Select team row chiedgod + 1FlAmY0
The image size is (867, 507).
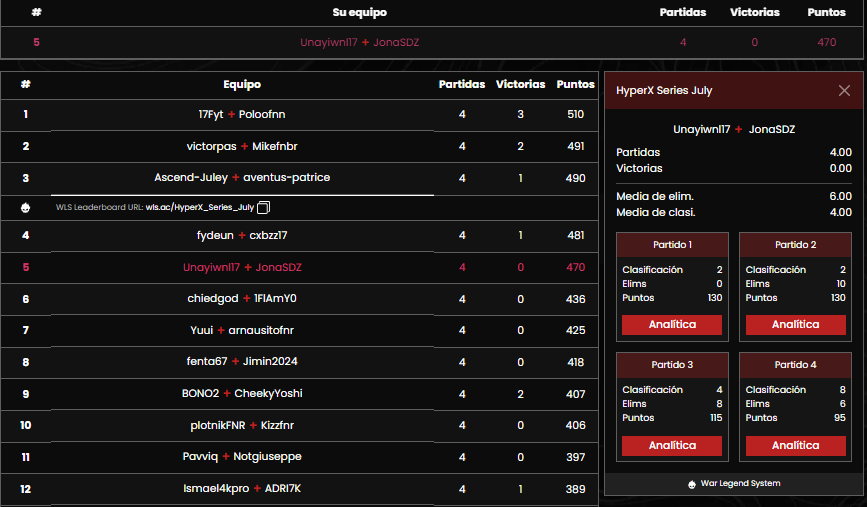point(299,299)
